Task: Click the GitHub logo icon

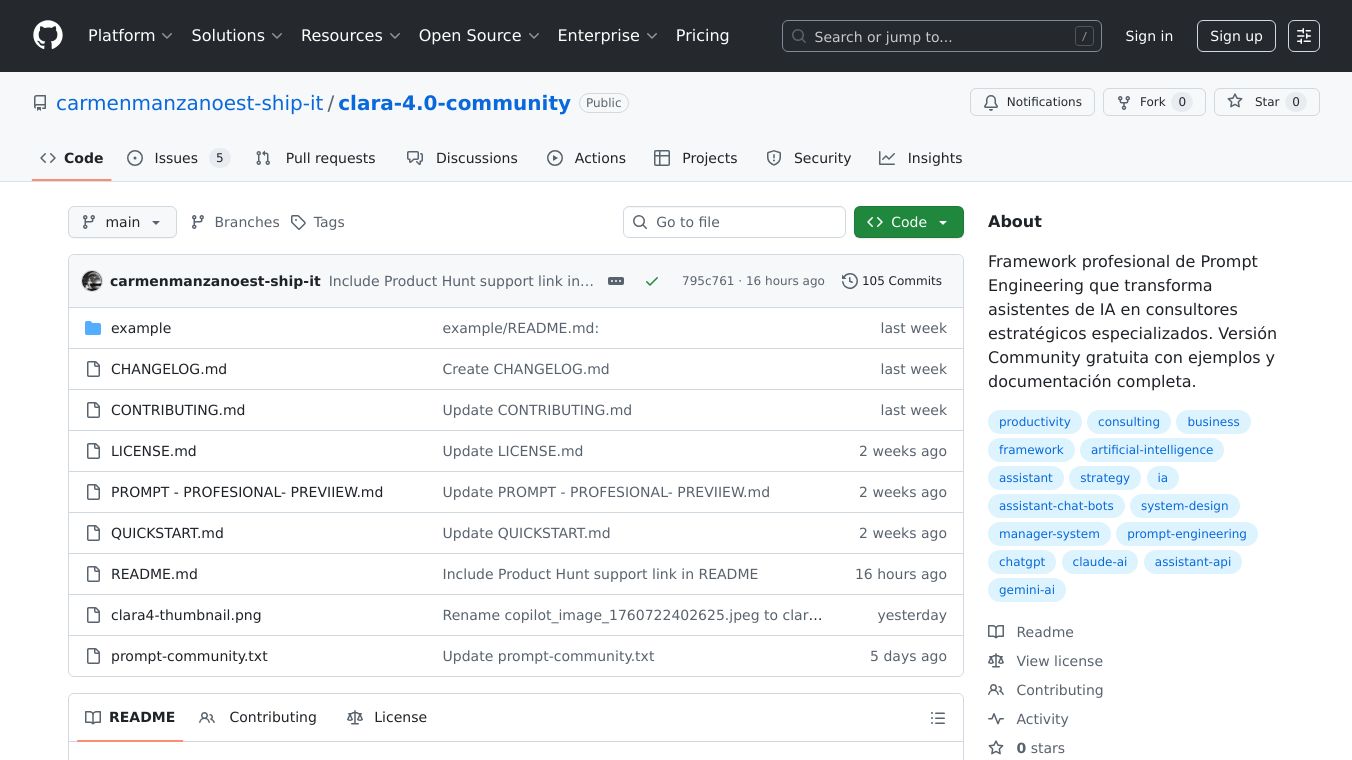Action: [x=48, y=36]
